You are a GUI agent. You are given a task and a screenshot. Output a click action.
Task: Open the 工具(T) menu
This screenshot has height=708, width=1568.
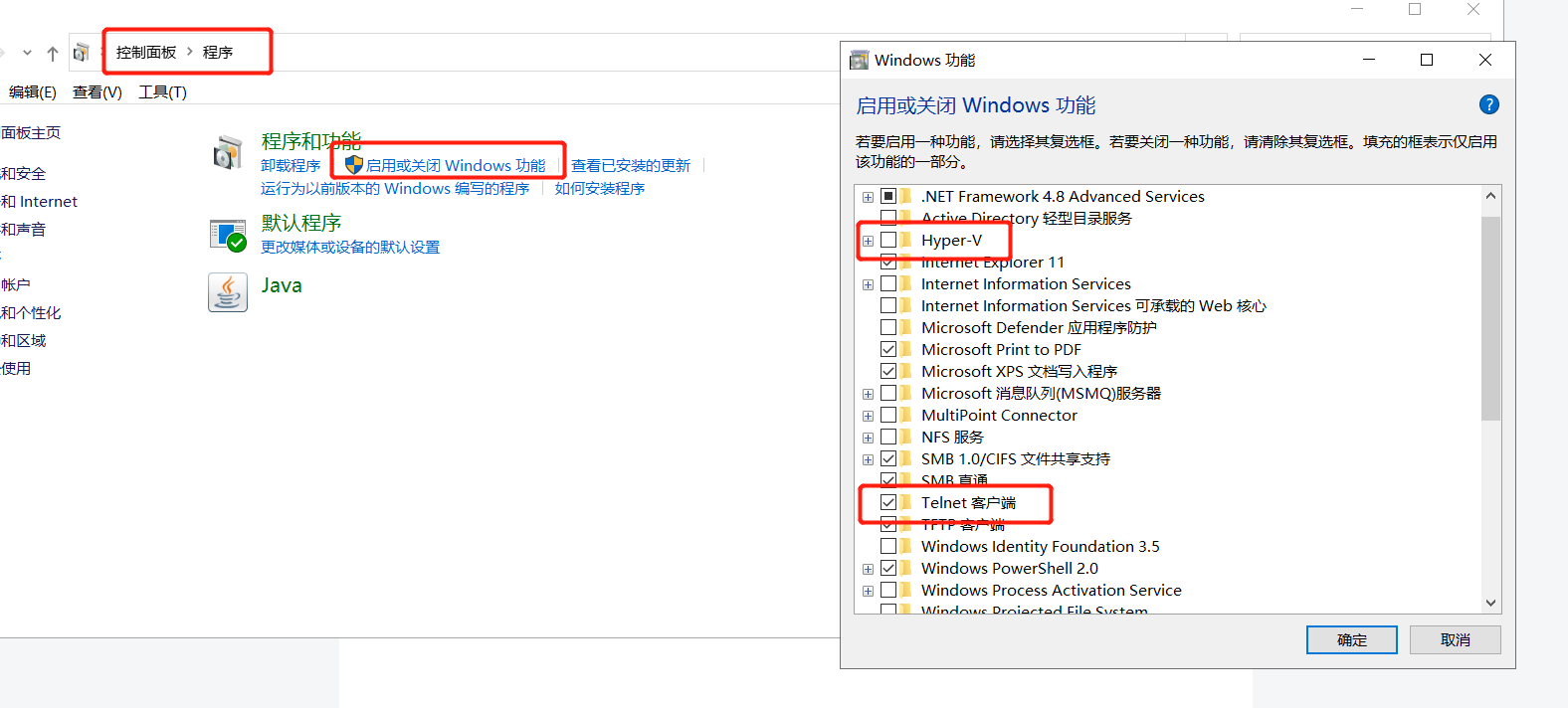[162, 91]
